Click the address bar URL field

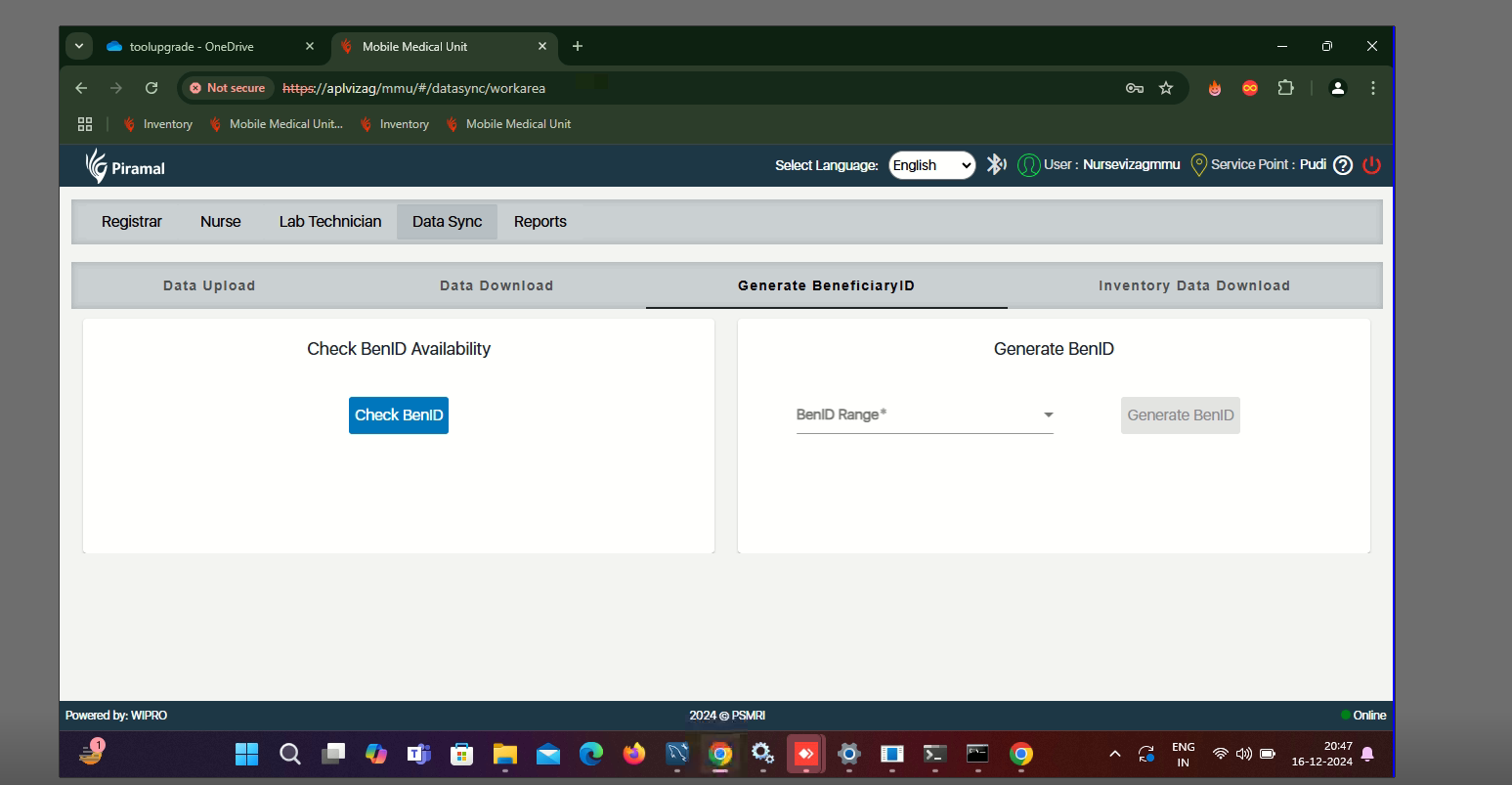pyautogui.click(x=684, y=88)
